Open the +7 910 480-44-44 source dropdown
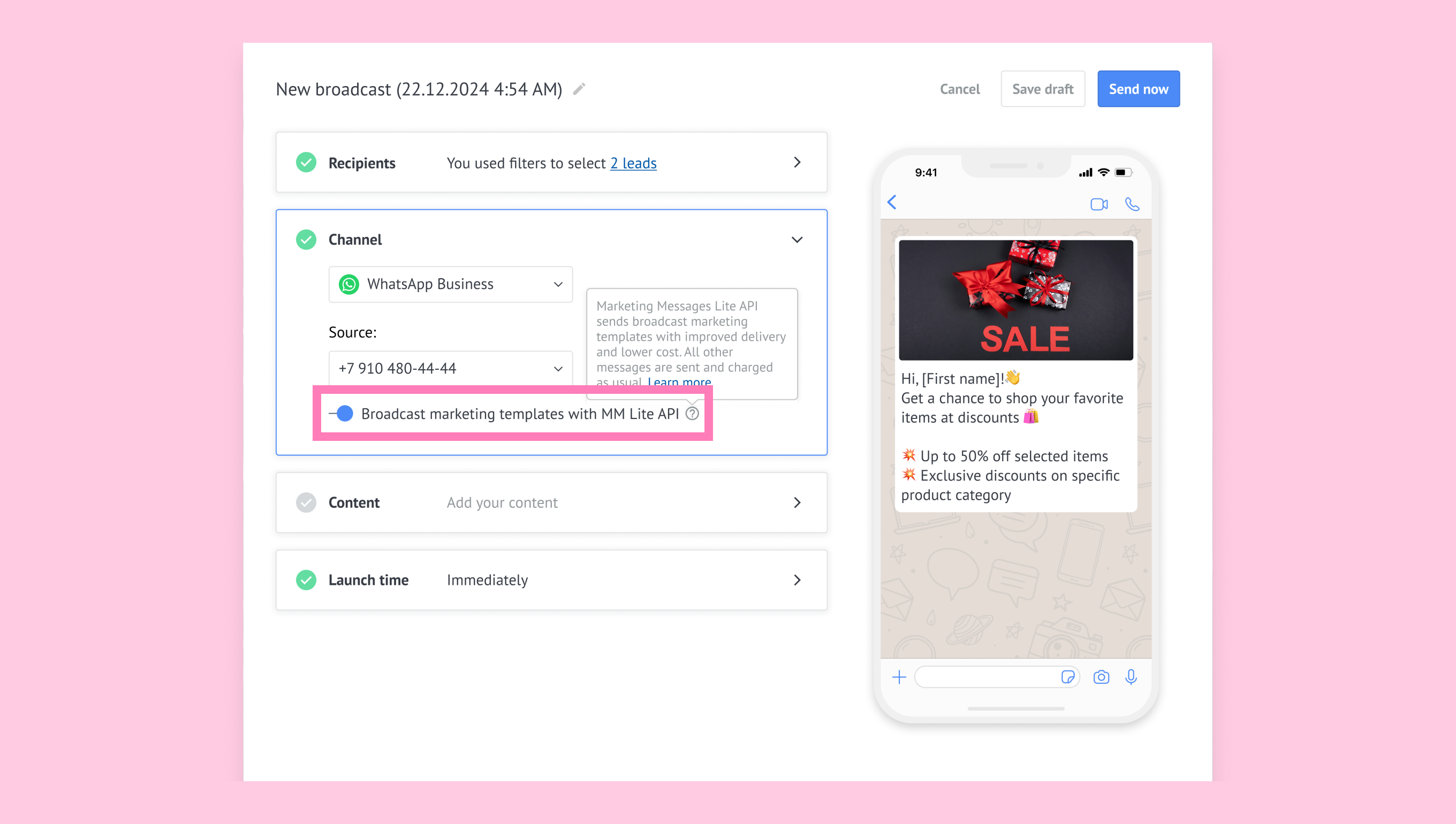Screen dimensions: 1456x824 point(451,369)
